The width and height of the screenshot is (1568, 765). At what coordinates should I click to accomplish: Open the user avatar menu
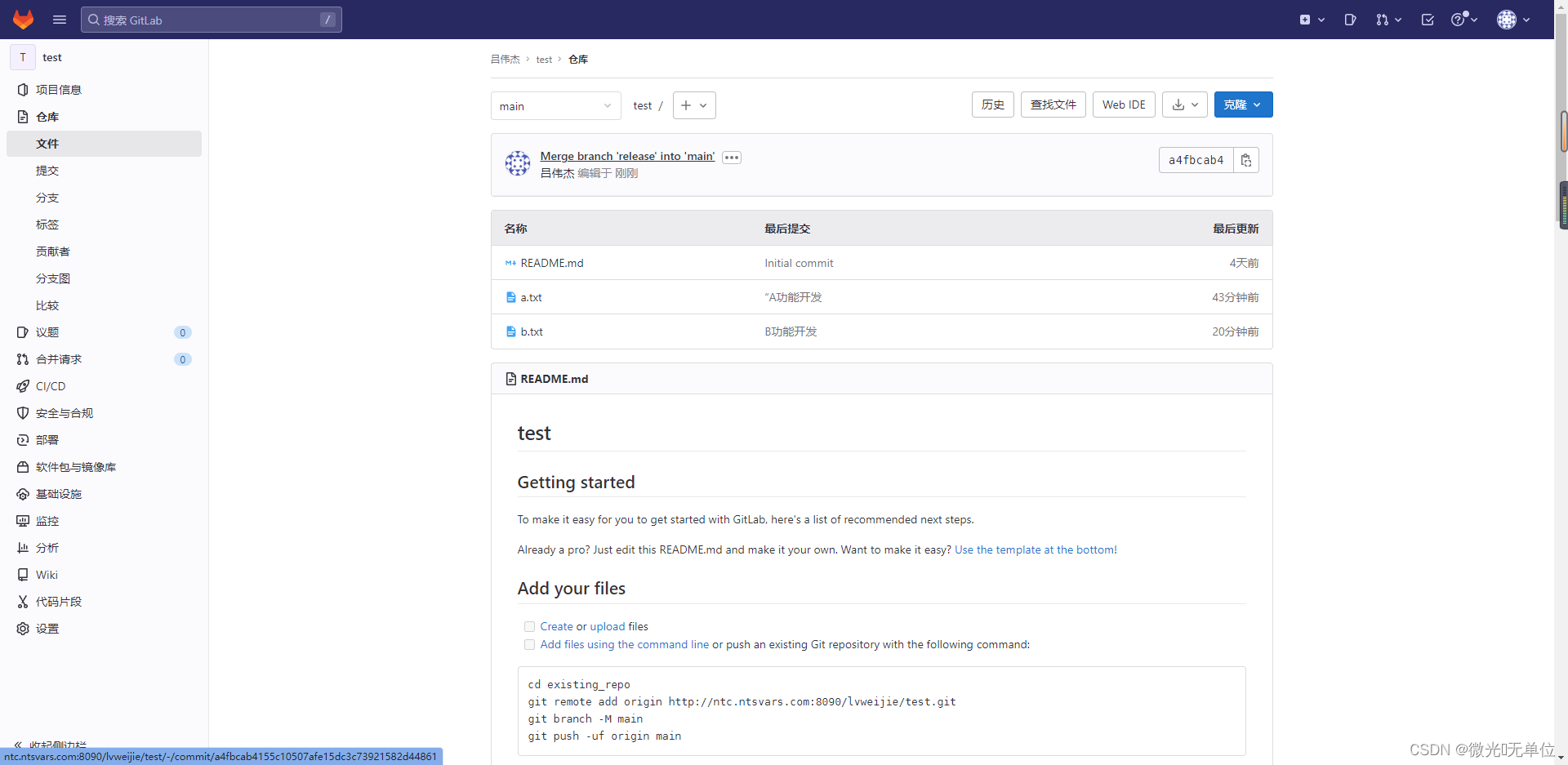1512,20
